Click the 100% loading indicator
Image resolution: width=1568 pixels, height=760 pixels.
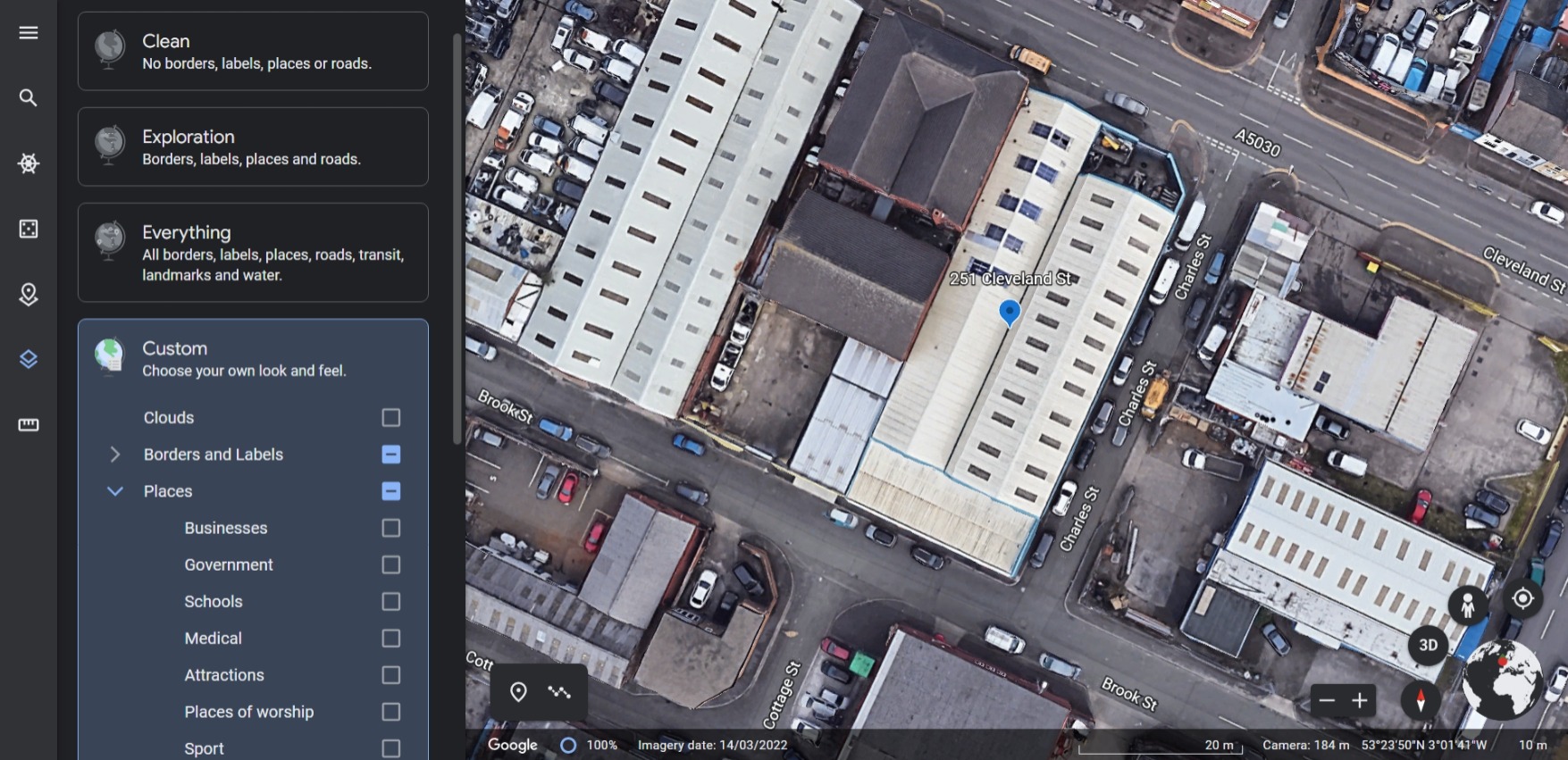[x=589, y=745]
